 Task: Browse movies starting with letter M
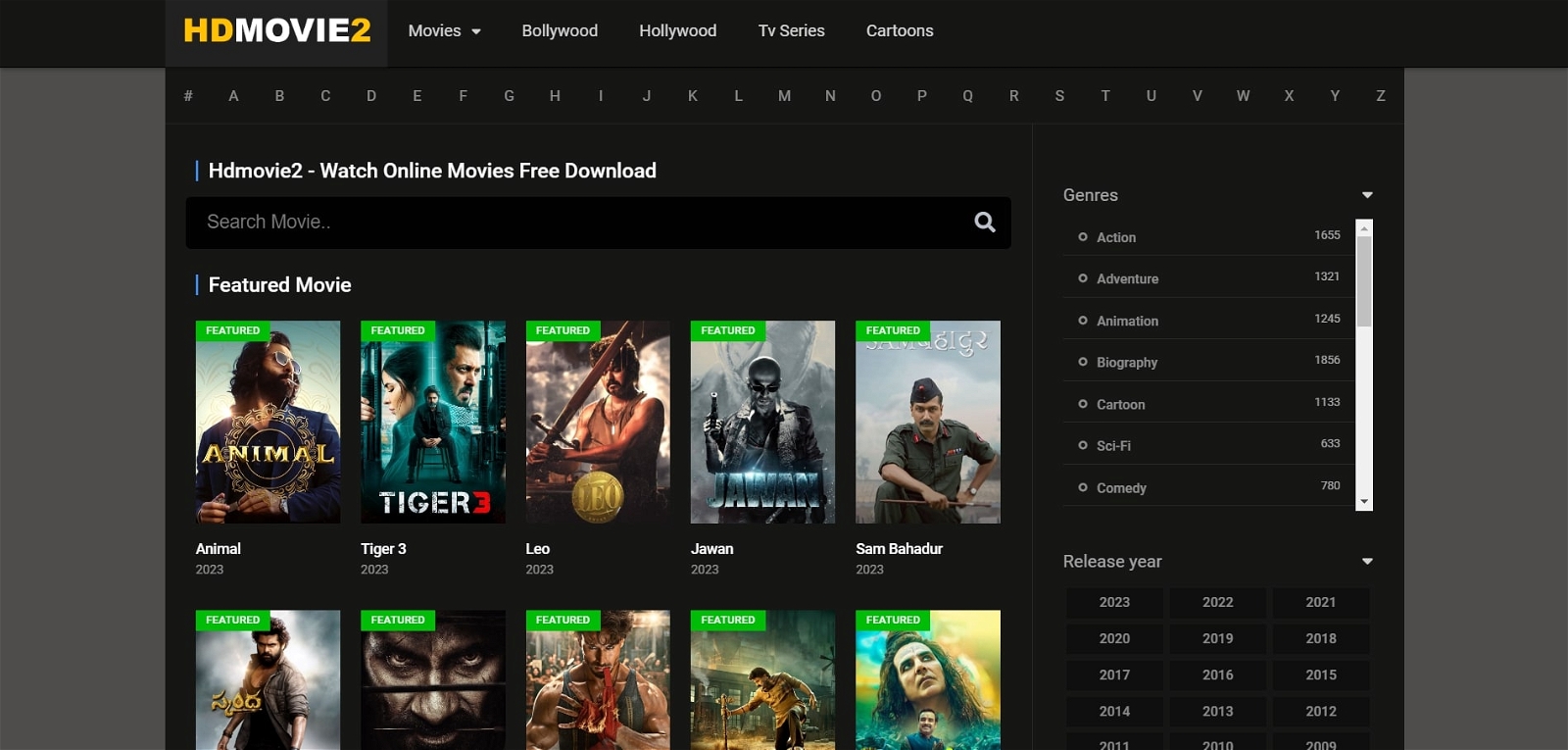(784, 96)
